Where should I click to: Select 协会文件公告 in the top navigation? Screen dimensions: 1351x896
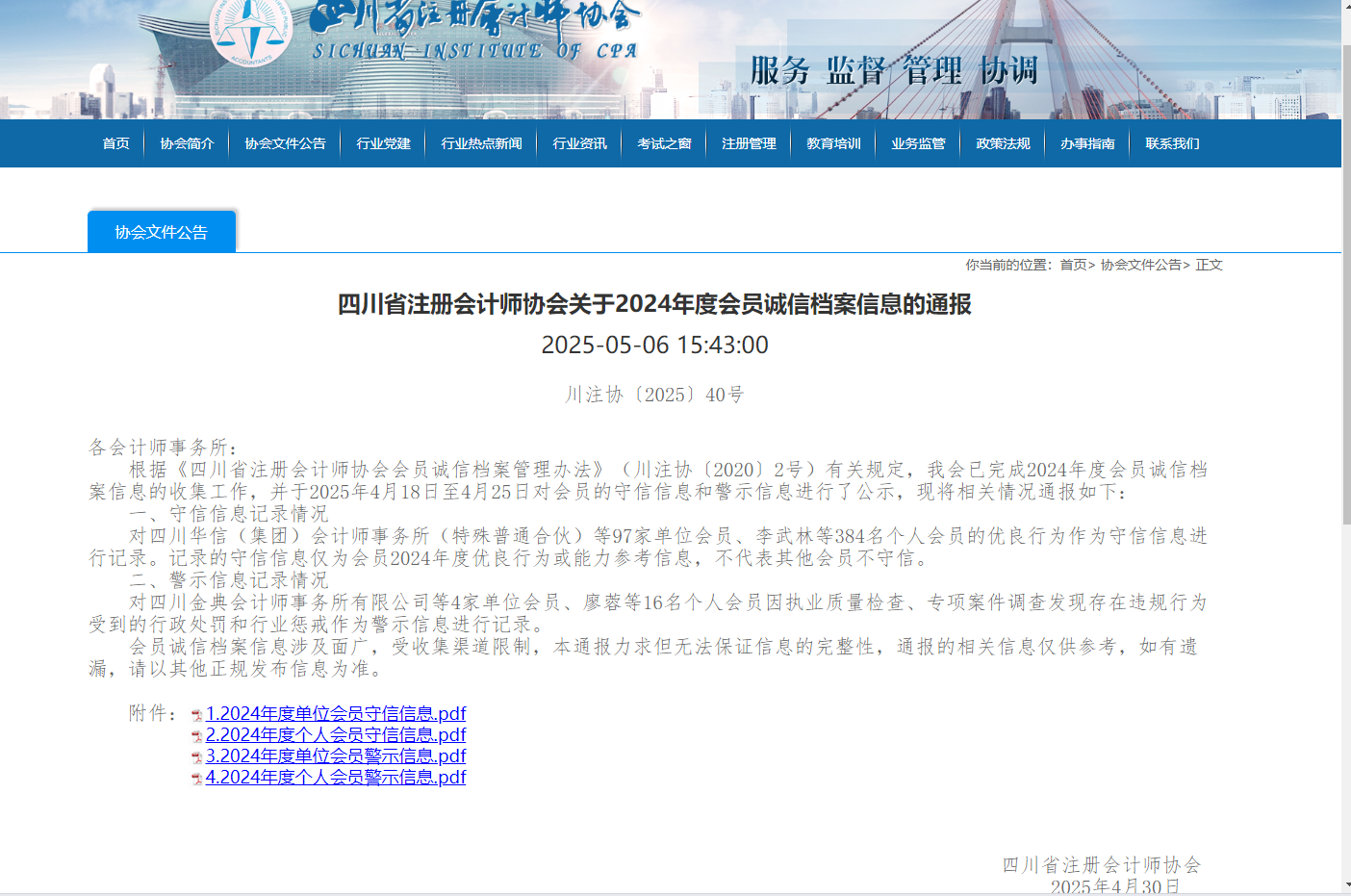click(285, 143)
